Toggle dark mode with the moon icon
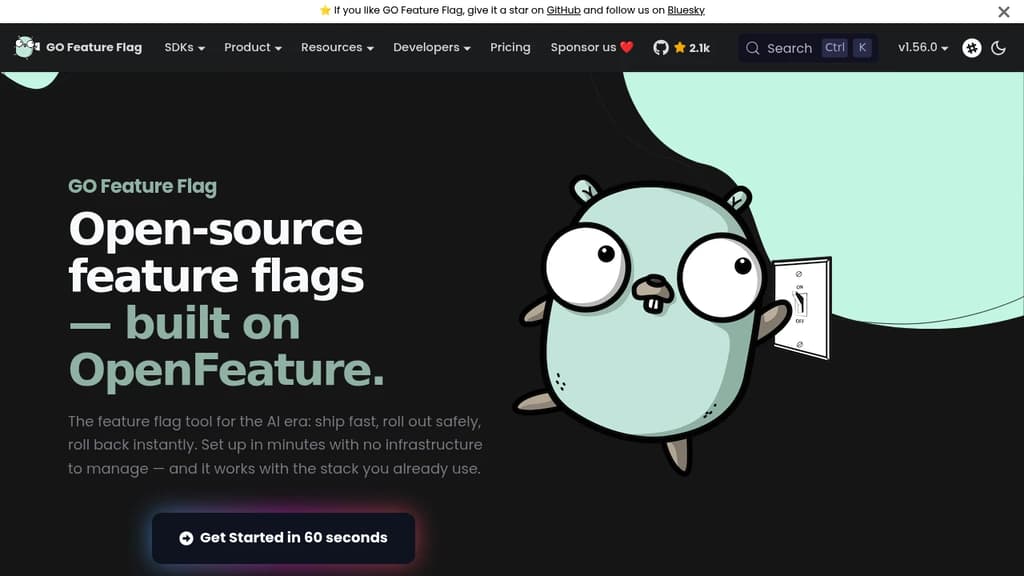 pyautogui.click(x=998, y=48)
